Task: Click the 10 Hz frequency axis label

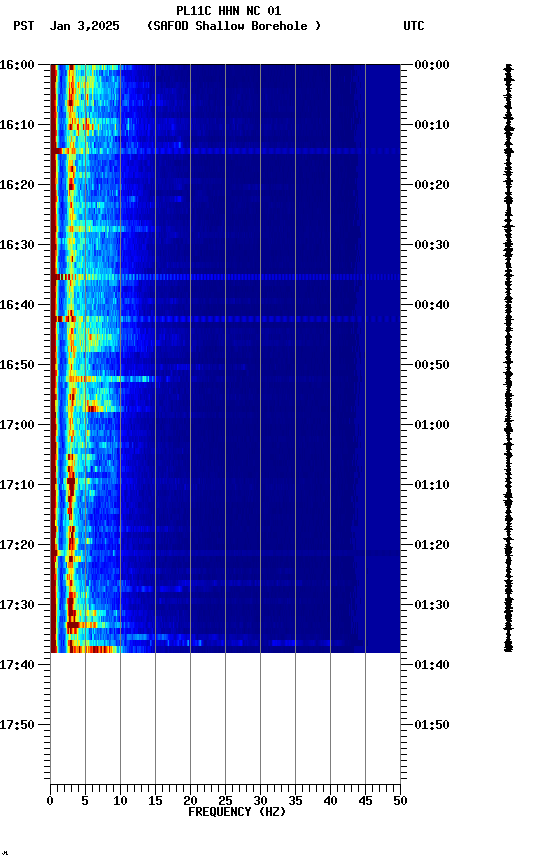Action: point(120,801)
